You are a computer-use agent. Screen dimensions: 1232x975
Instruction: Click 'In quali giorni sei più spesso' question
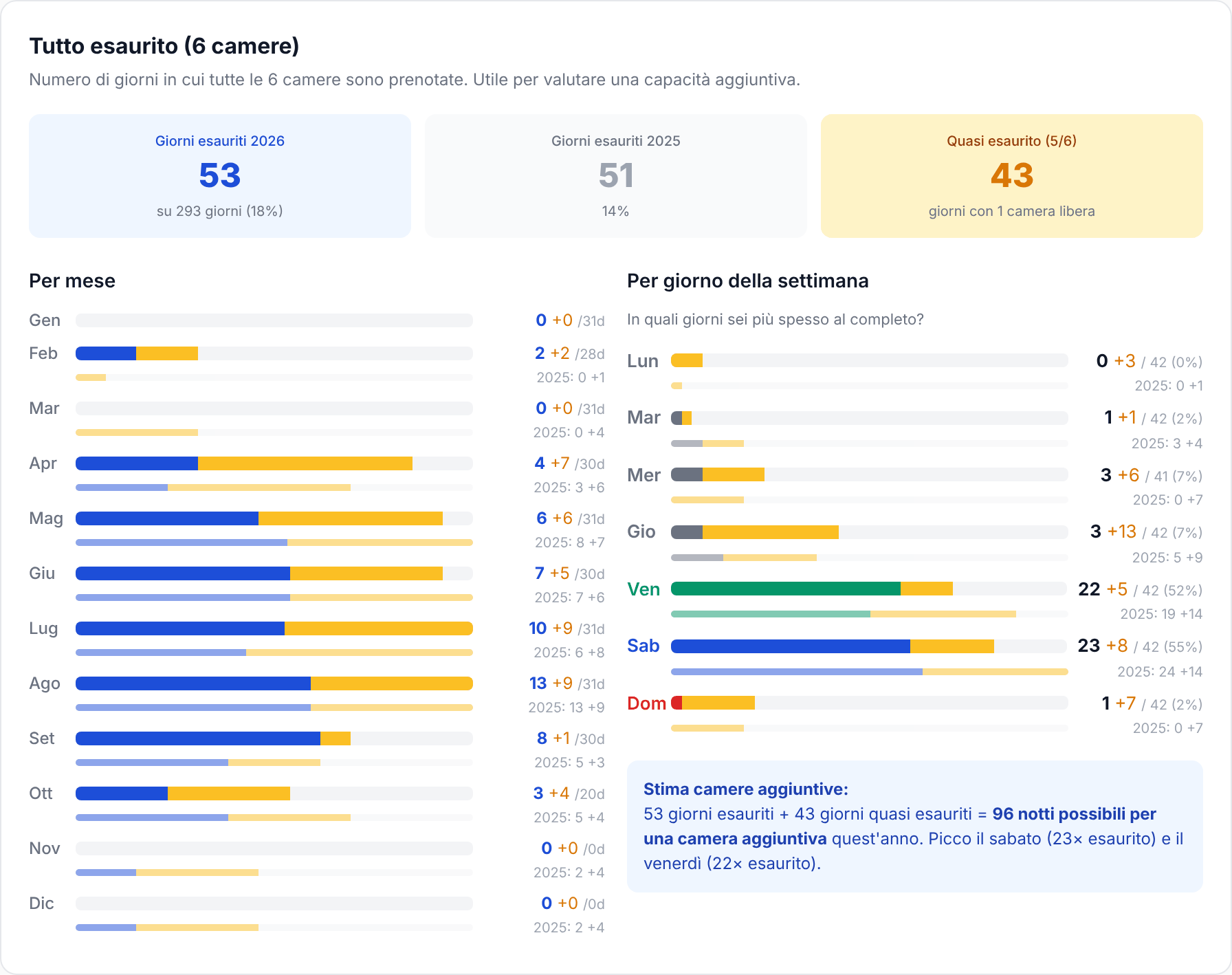[775, 320]
